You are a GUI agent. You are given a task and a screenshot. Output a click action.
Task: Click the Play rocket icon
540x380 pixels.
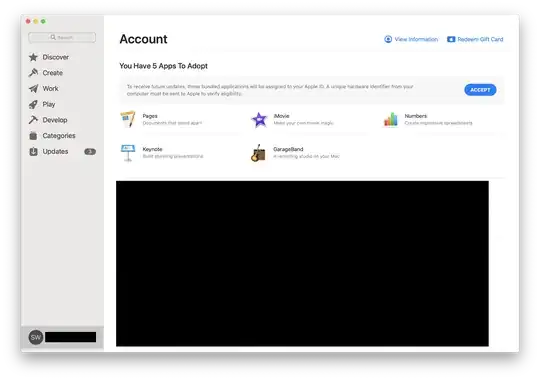[33, 104]
